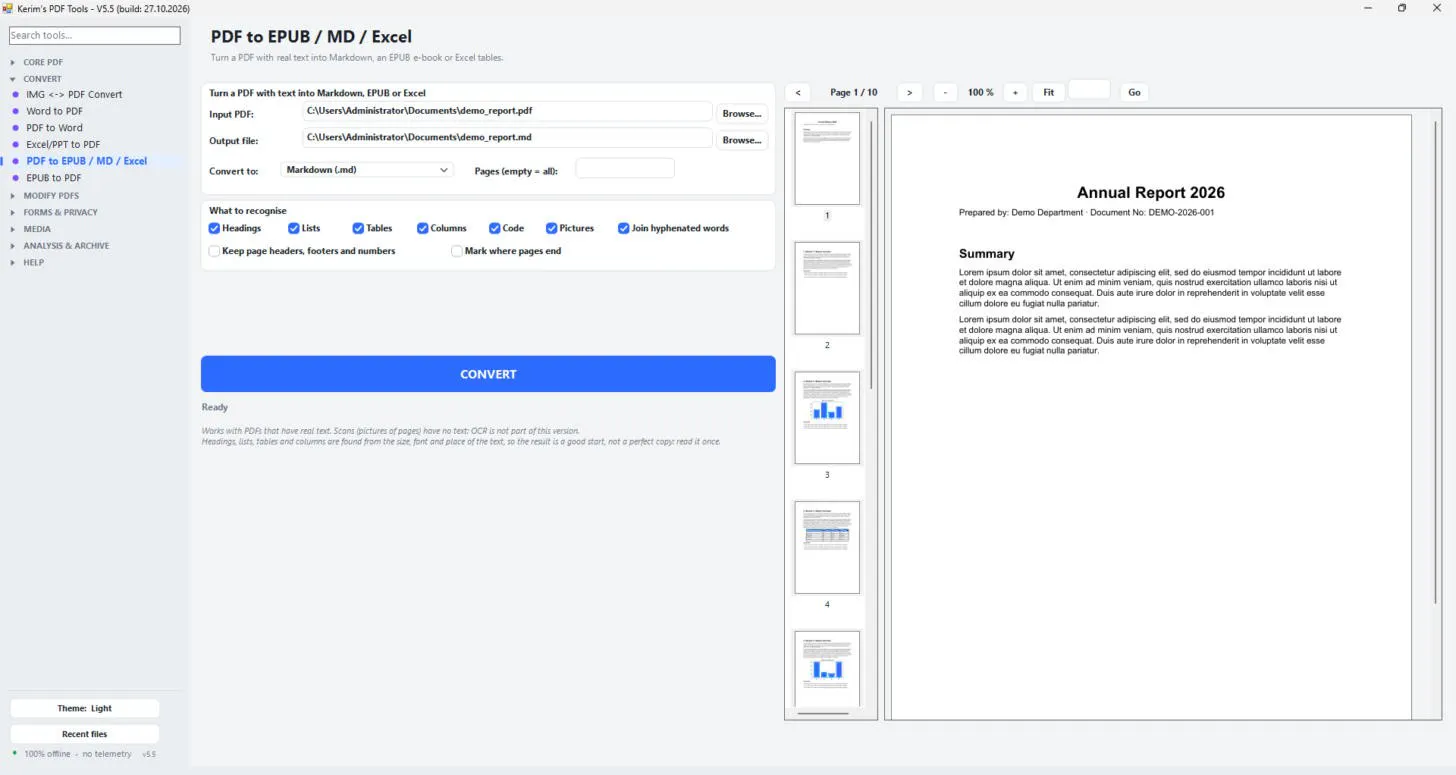Click the Pages (empty = all) field
The width and height of the screenshot is (1456, 775).
(625, 169)
